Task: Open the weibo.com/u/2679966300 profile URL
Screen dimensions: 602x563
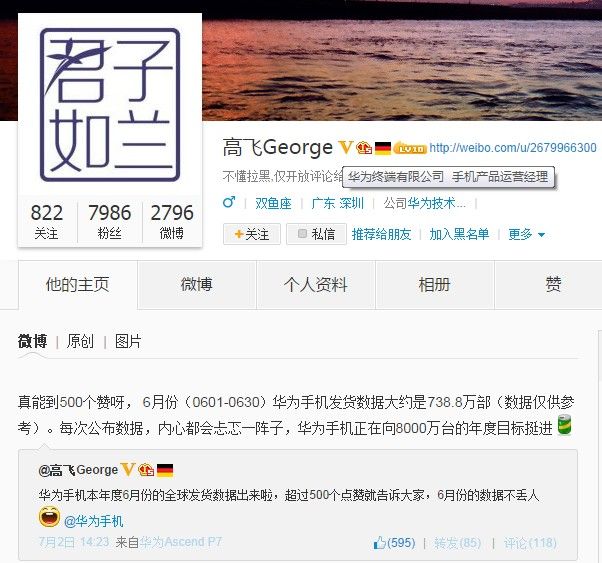Action: [513, 148]
